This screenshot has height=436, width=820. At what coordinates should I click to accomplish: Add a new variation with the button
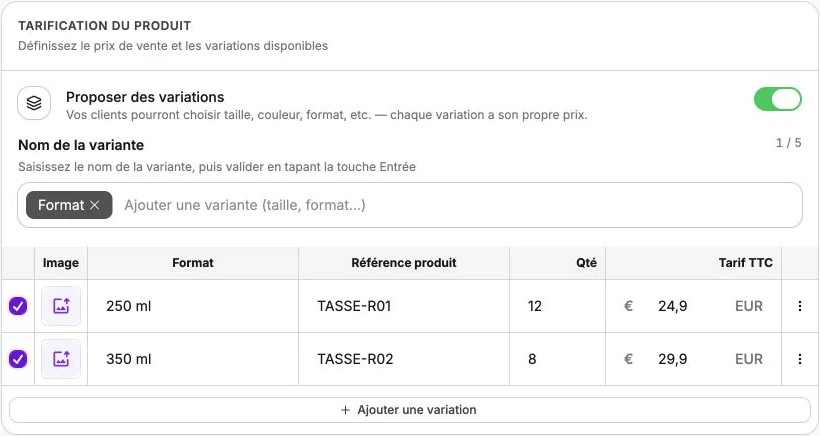pos(409,410)
